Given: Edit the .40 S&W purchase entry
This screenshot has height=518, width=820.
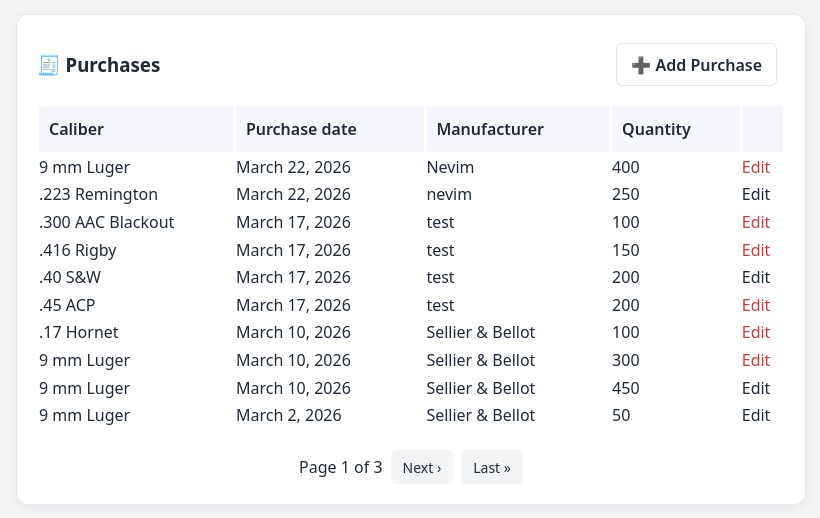Looking at the screenshot, I should pyautogui.click(x=755, y=277).
